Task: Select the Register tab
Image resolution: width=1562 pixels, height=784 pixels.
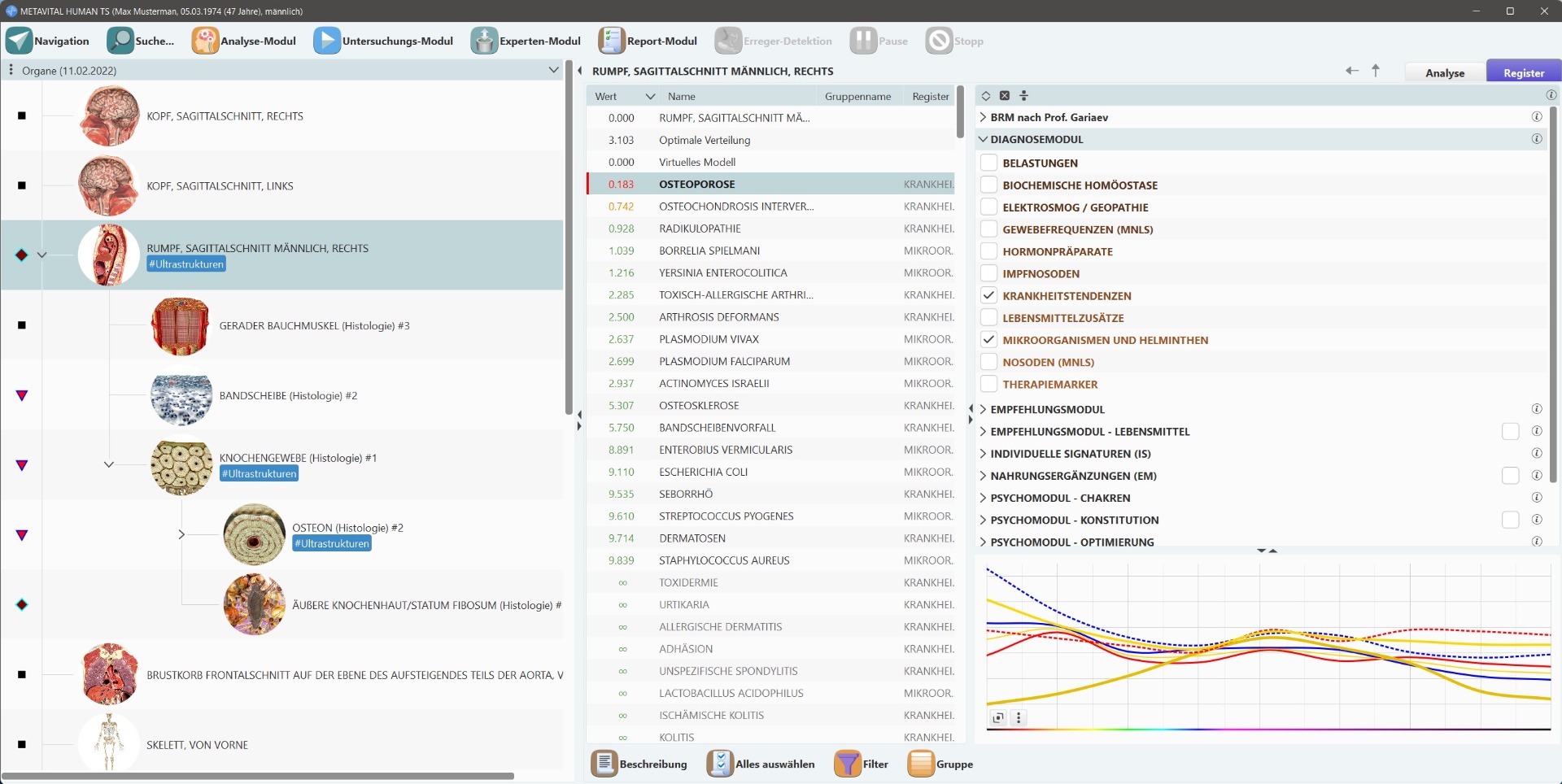Action: [x=1523, y=72]
